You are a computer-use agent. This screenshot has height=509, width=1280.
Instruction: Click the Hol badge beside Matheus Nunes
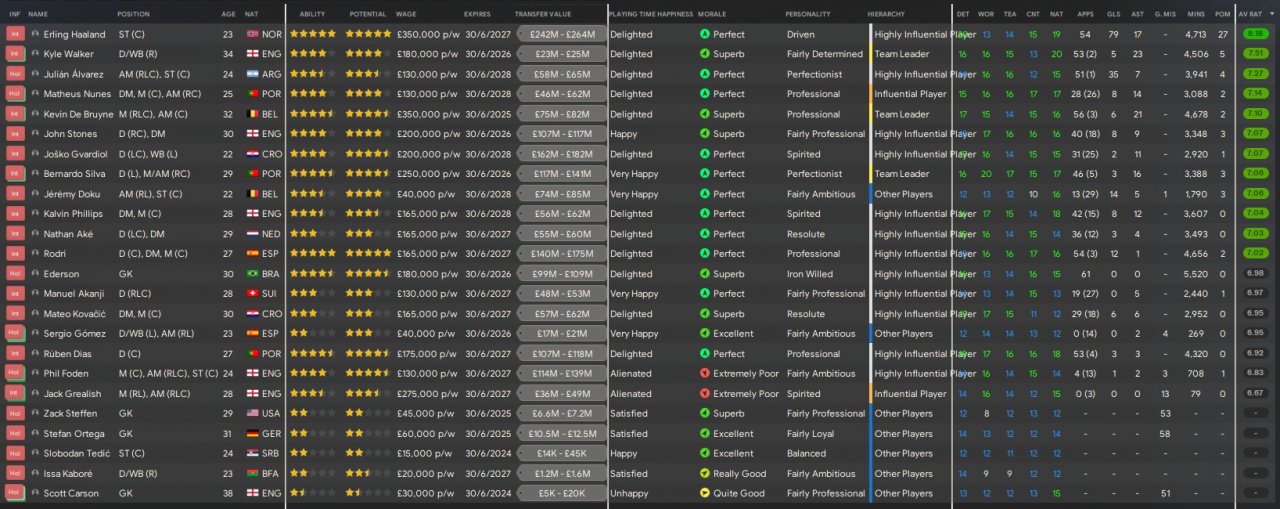click(15, 94)
